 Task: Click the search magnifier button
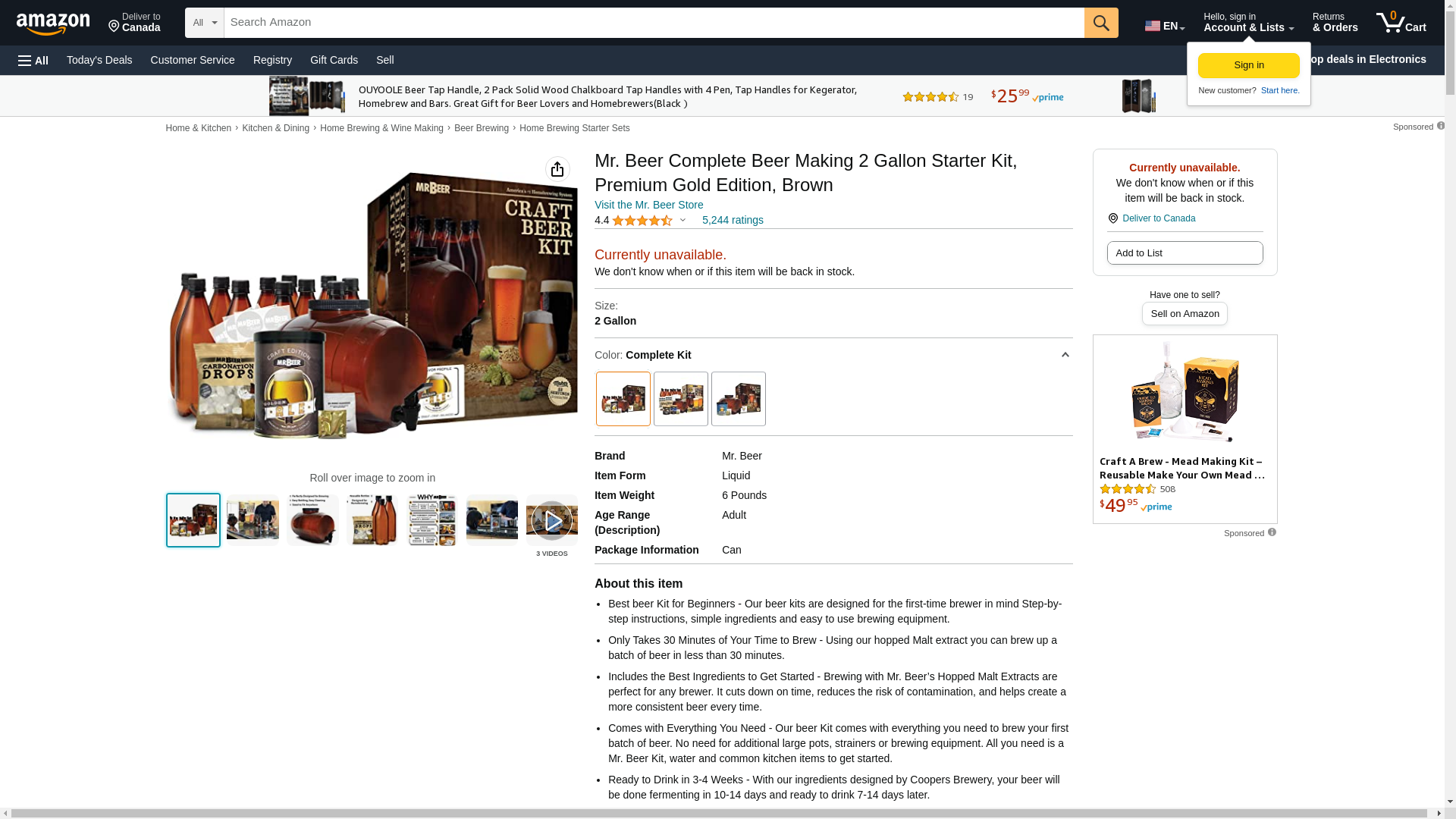[1101, 23]
